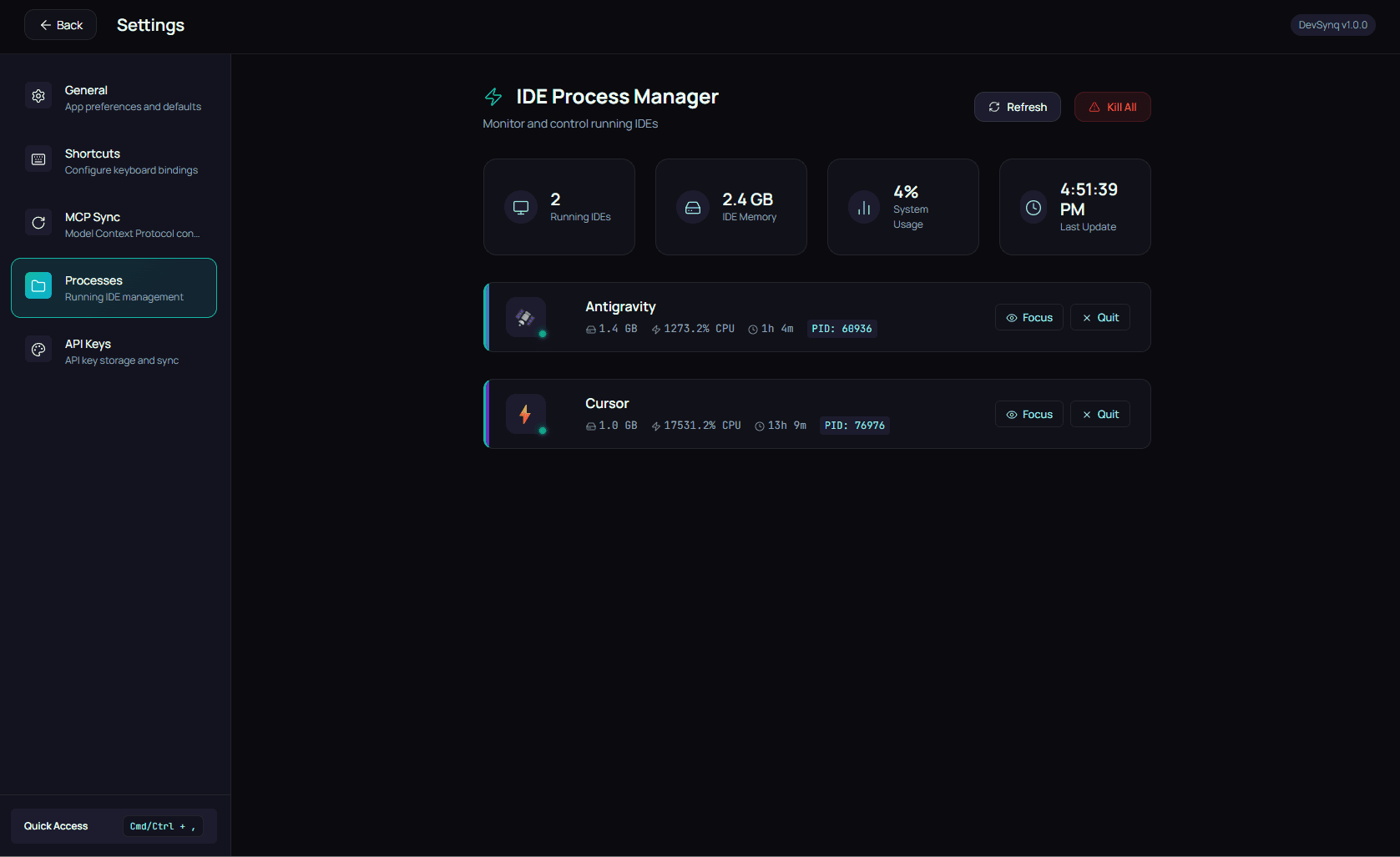Open the API Keys settings section
The image size is (1400, 857).
[114, 350]
